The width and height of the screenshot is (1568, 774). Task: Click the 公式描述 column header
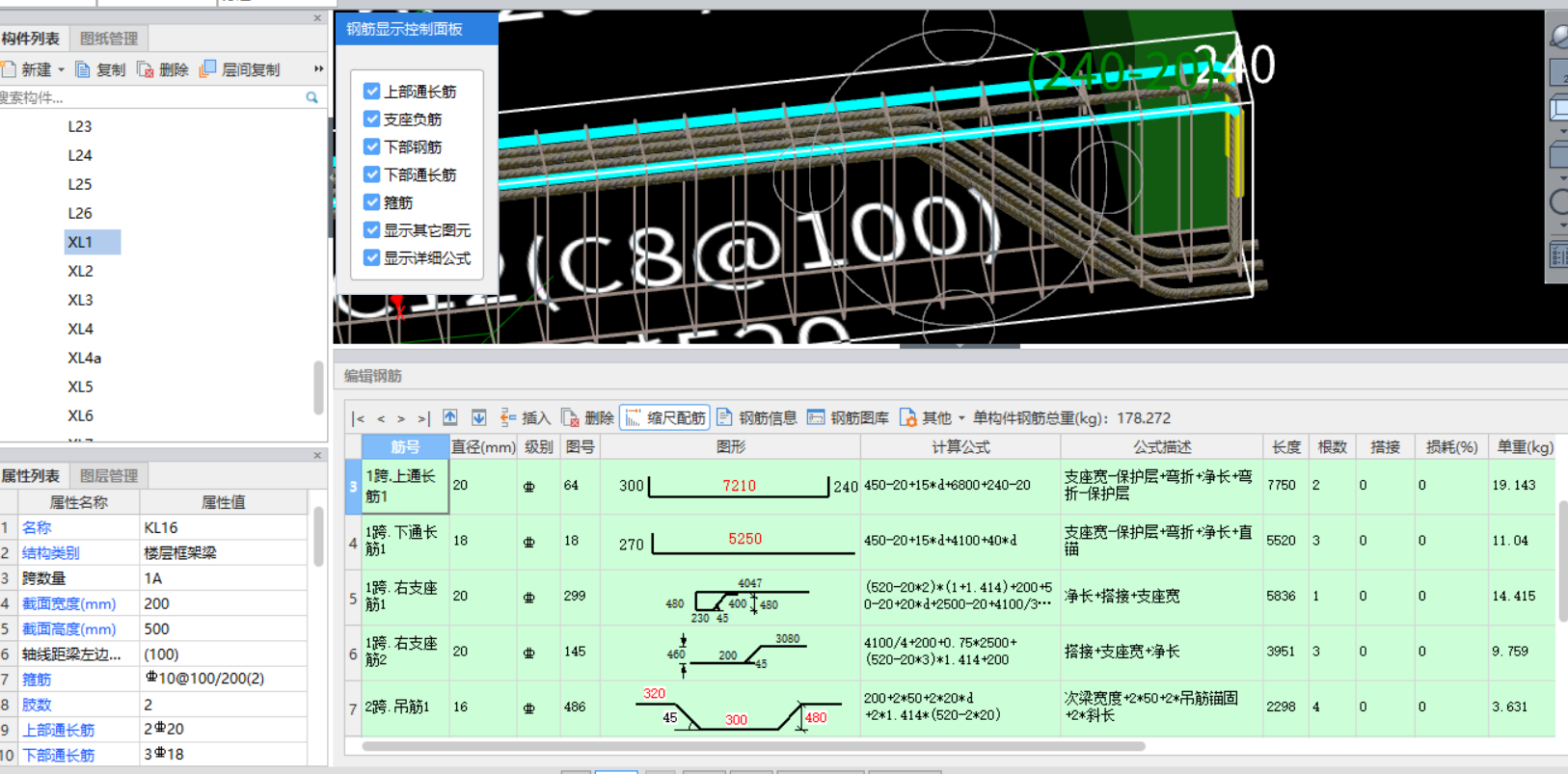coord(1162,446)
